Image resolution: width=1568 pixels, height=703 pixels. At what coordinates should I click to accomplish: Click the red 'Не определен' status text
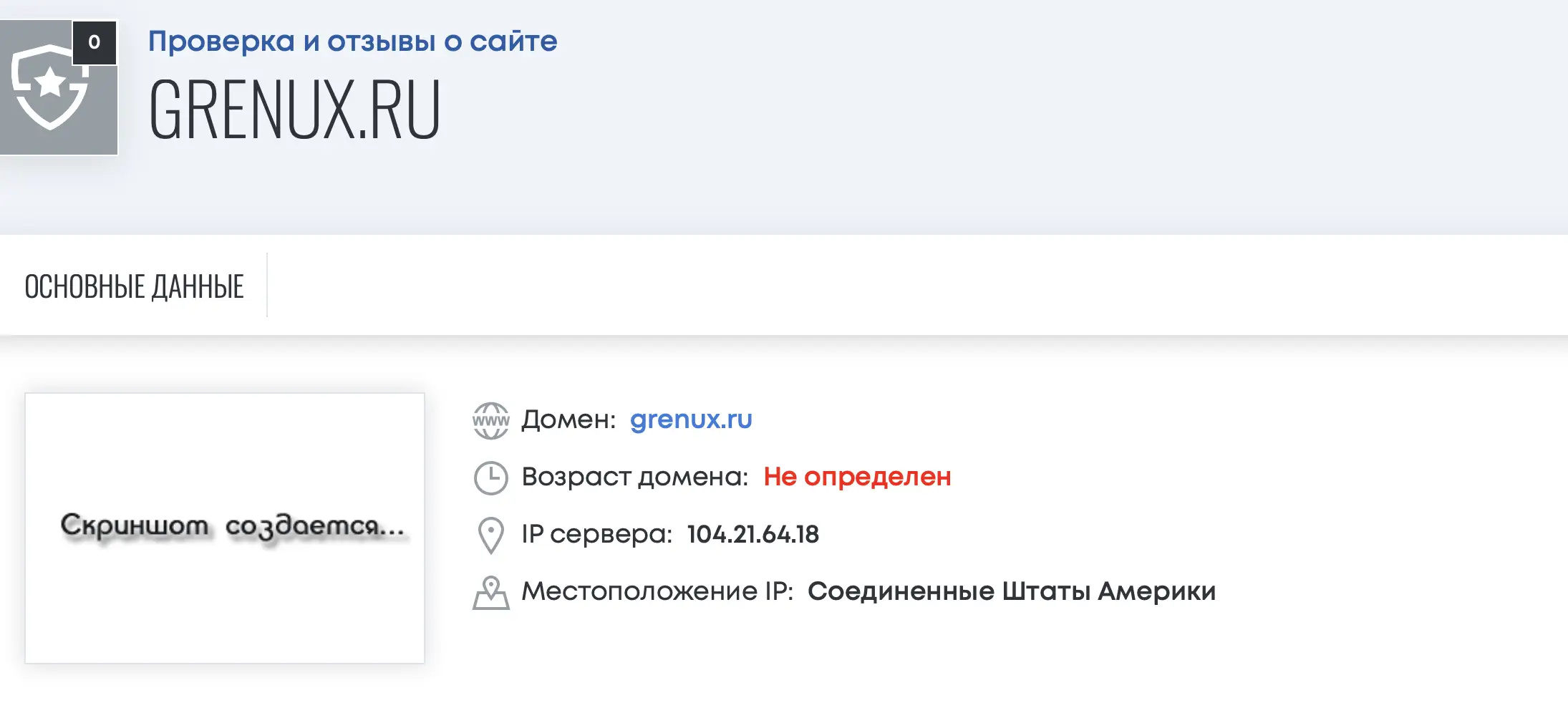857,476
